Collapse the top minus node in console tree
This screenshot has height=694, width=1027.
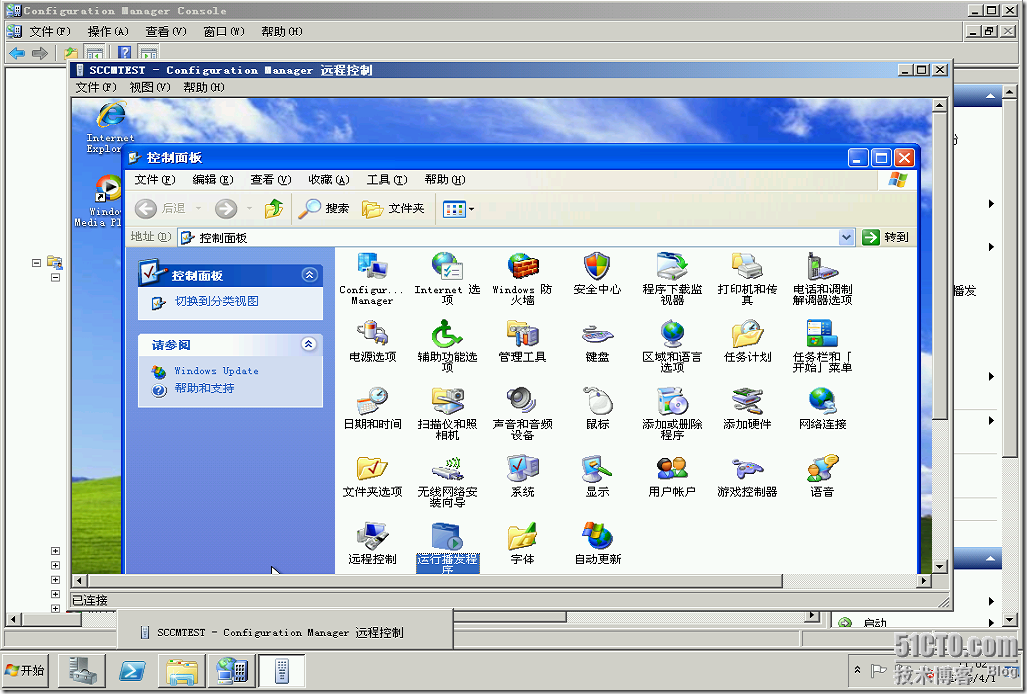click(x=37, y=263)
